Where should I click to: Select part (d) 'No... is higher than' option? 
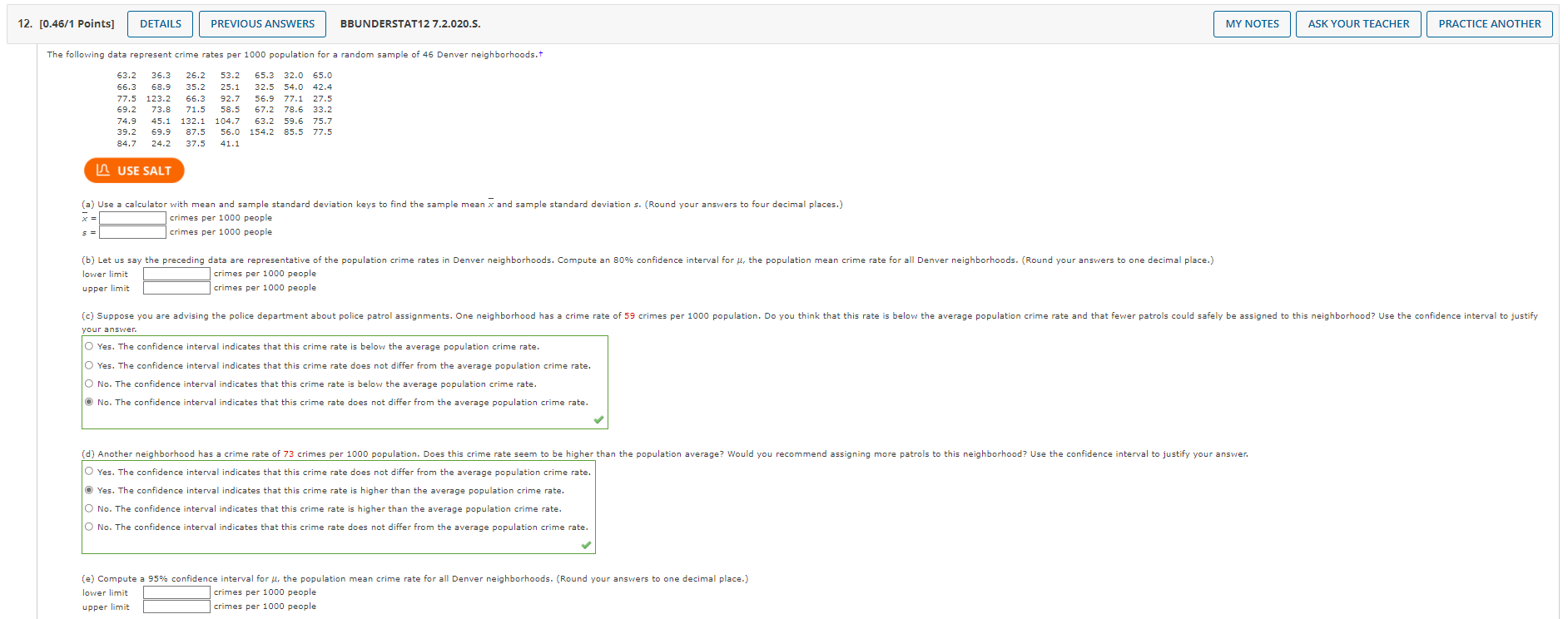point(89,508)
